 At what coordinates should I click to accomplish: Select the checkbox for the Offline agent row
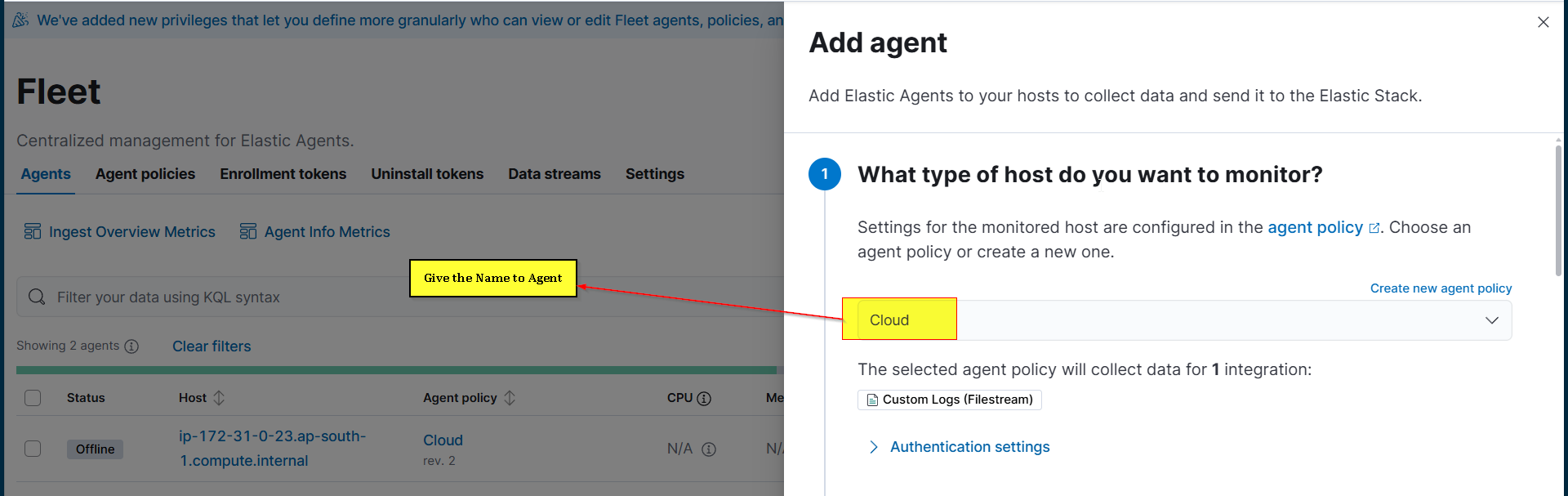[x=33, y=449]
